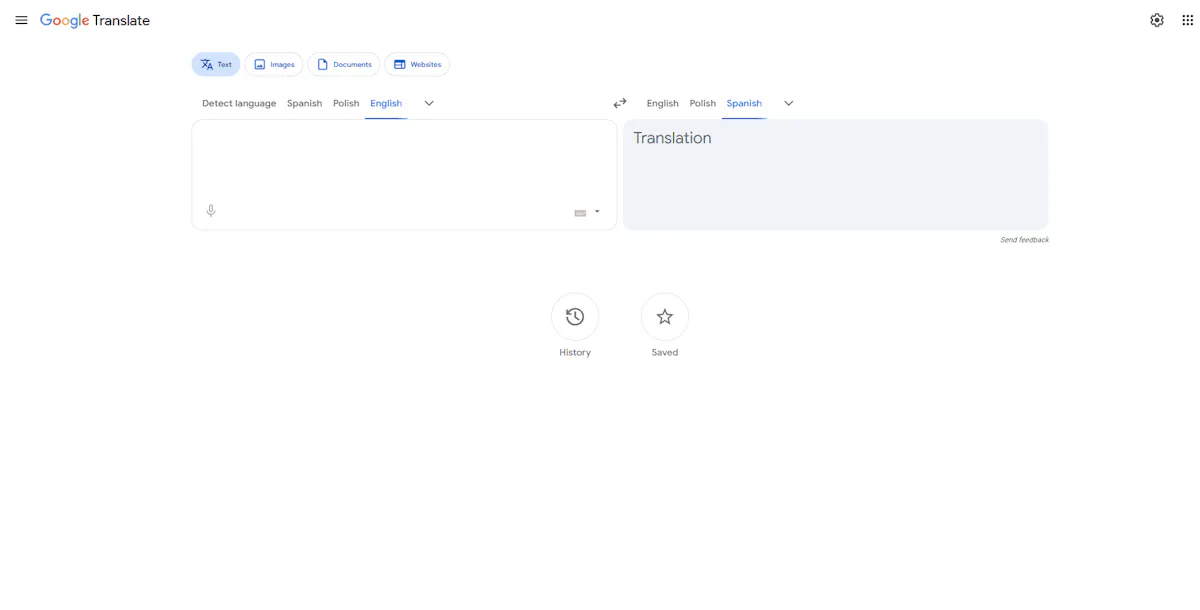Click inside the text input area
Viewport: 1200px width, 610px height.
(400, 160)
